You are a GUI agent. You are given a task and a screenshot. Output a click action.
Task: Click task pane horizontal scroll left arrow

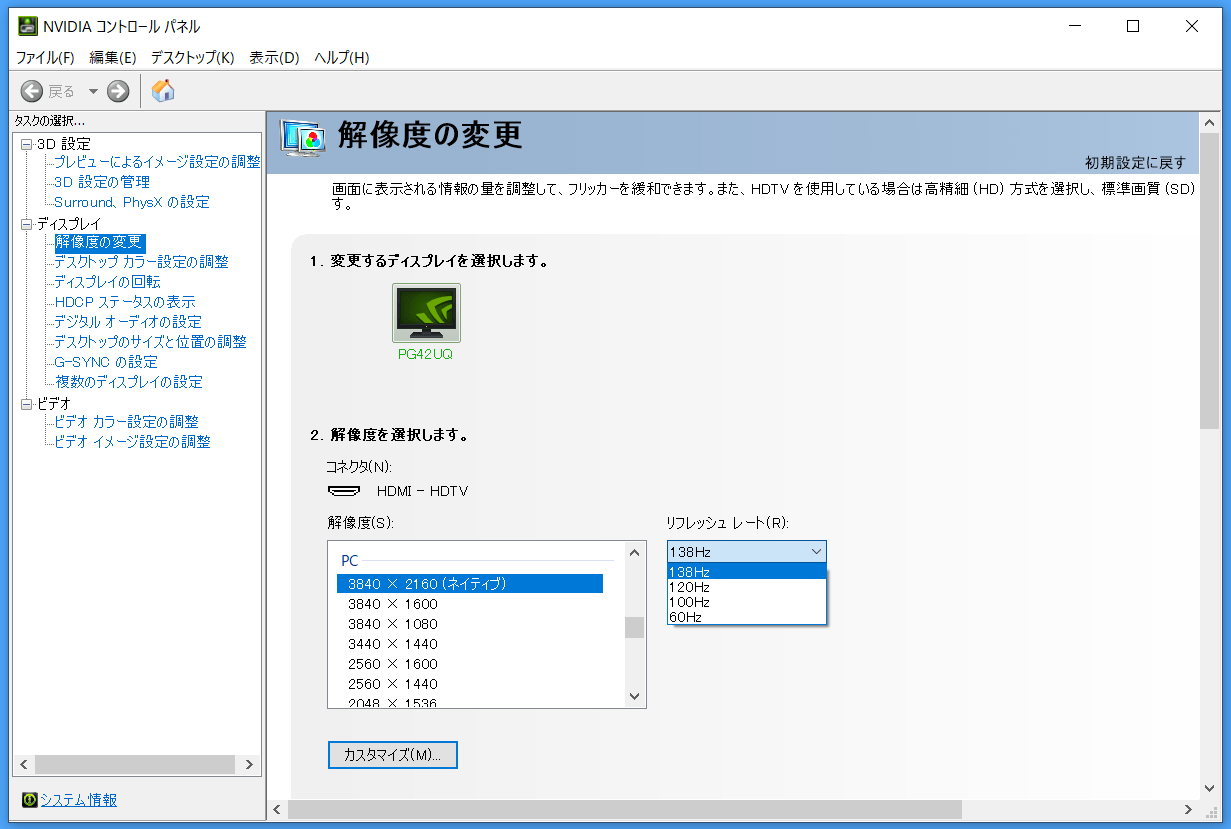(23, 765)
